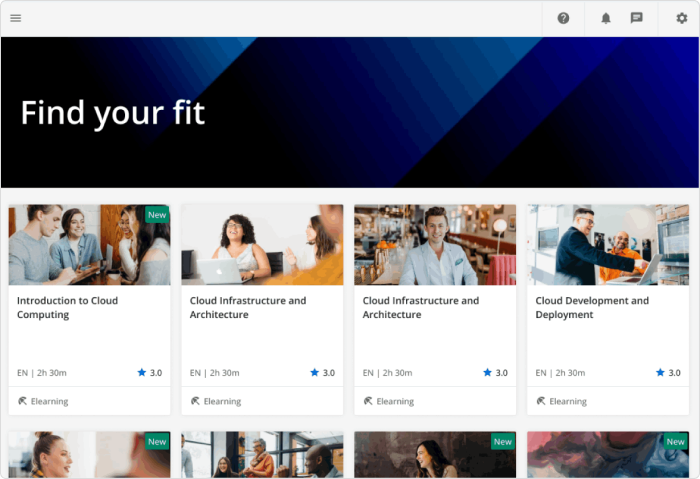Click 3.0 rating on Introduction to Cloud Computing
Image resolution: width=700 pixels, height=479 pixels.
156,373
